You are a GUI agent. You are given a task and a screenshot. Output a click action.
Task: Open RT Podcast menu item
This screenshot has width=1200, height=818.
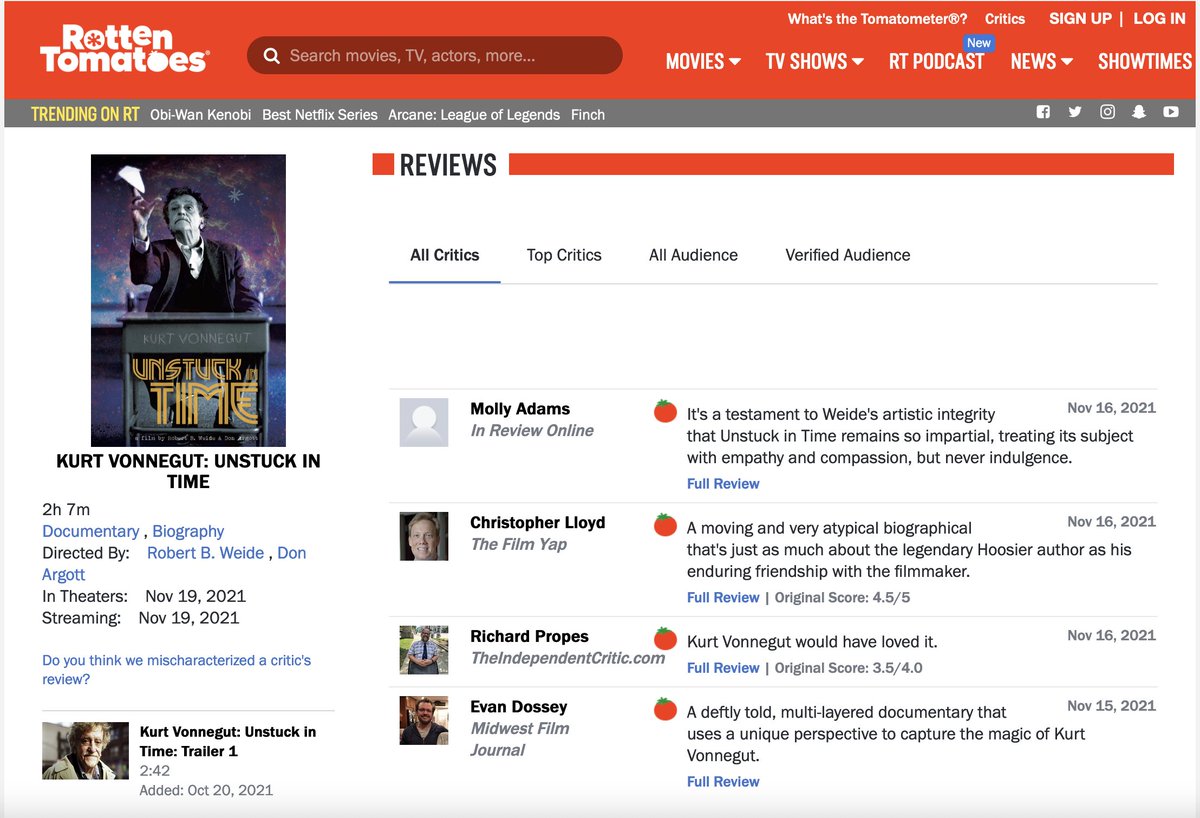[936, 61]
